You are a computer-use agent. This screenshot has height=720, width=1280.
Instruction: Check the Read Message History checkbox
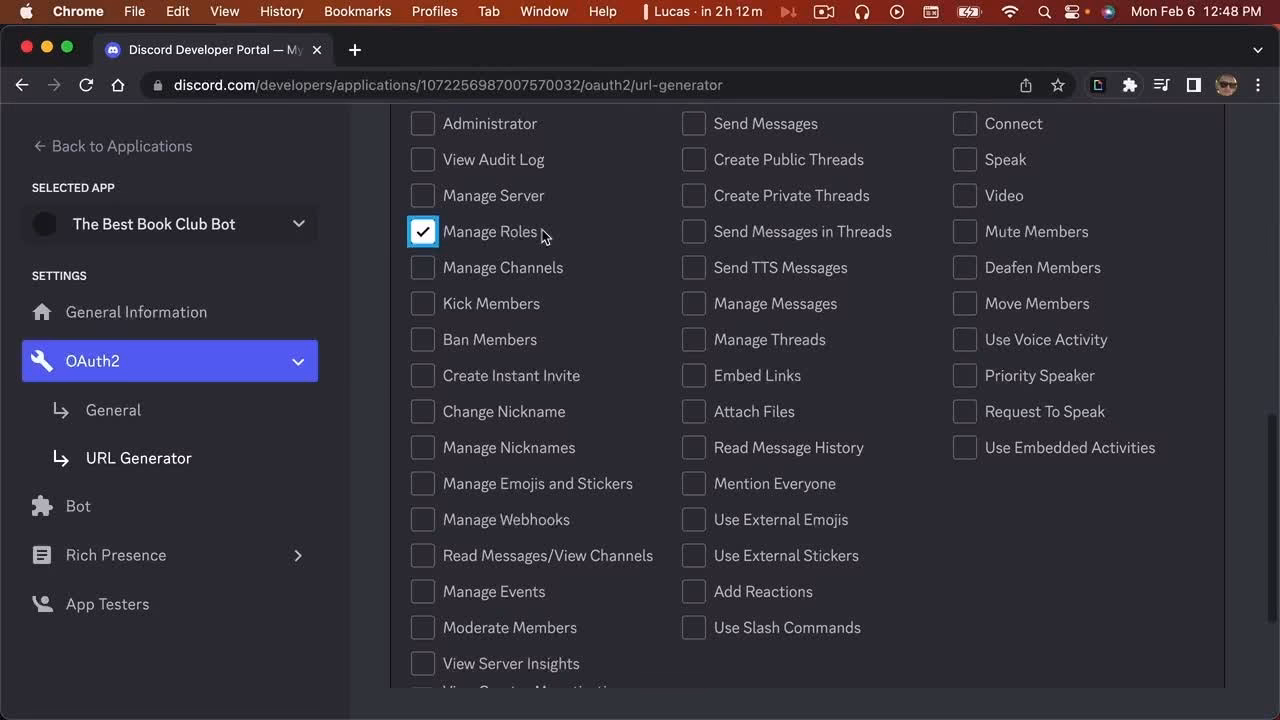694,448
